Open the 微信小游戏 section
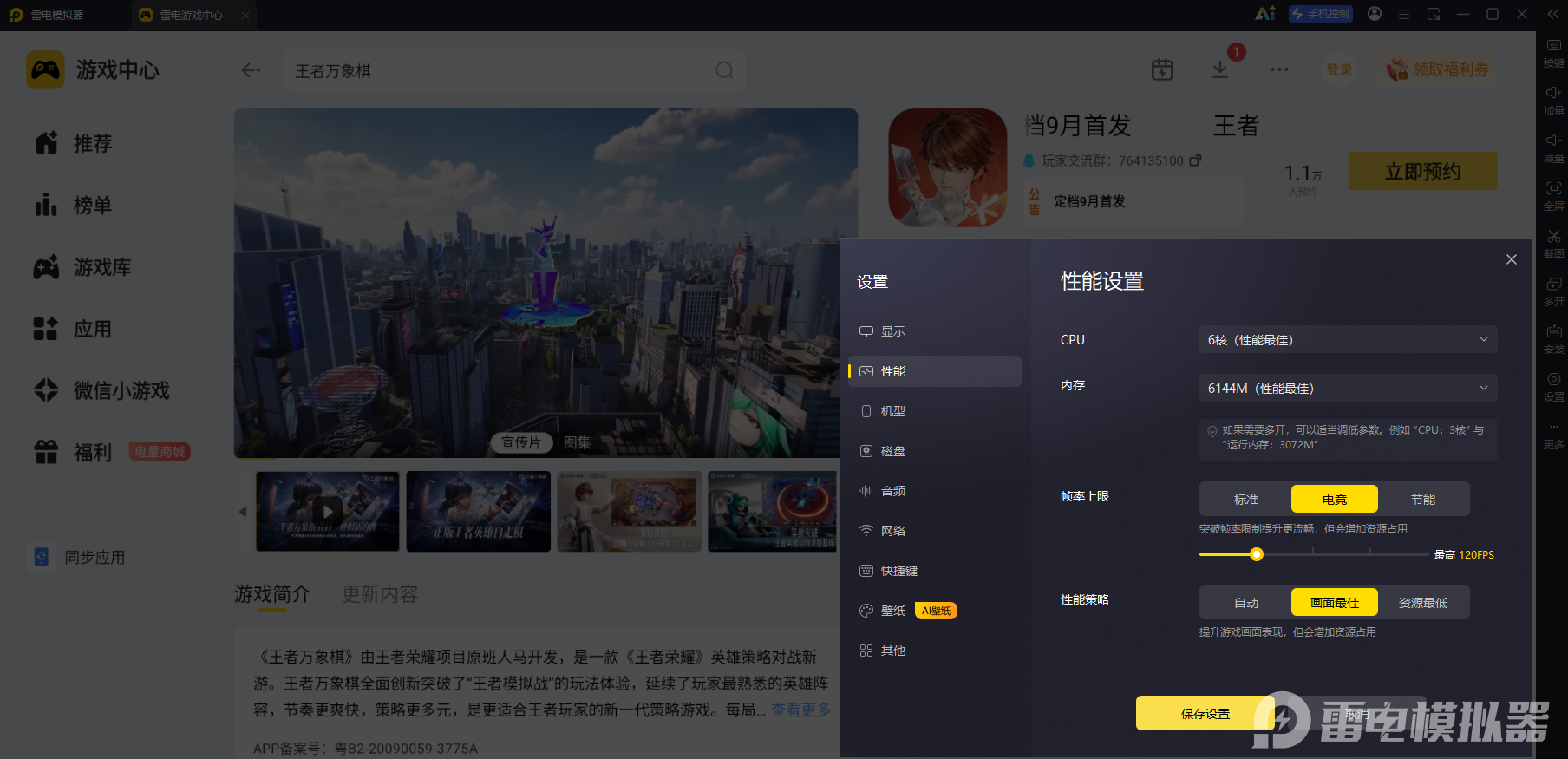Screen dimensions: 1568x759 tap(101, 390)
